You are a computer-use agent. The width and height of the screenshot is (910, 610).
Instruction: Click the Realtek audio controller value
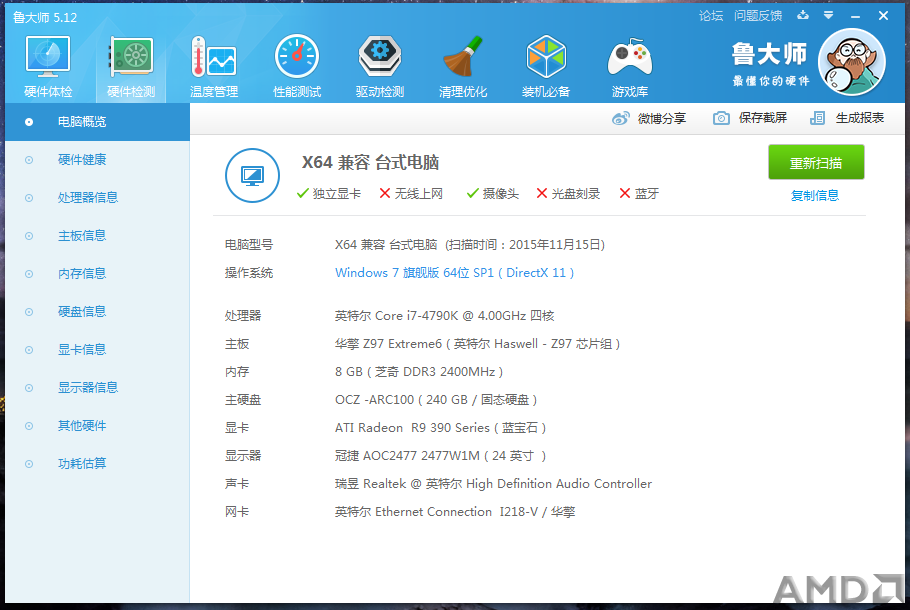coord(493,484)
